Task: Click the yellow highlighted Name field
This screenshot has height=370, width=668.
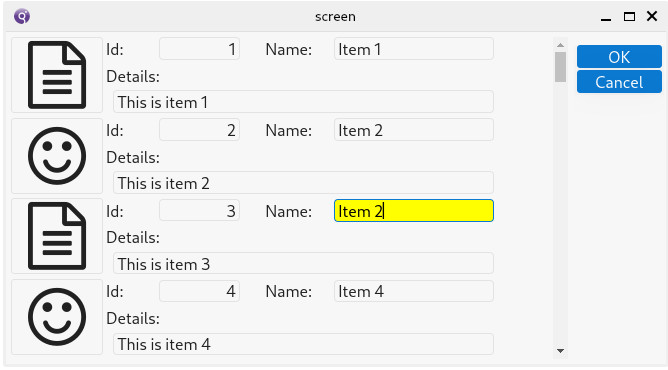Action: pyautogui.click(x=414, y=211)
